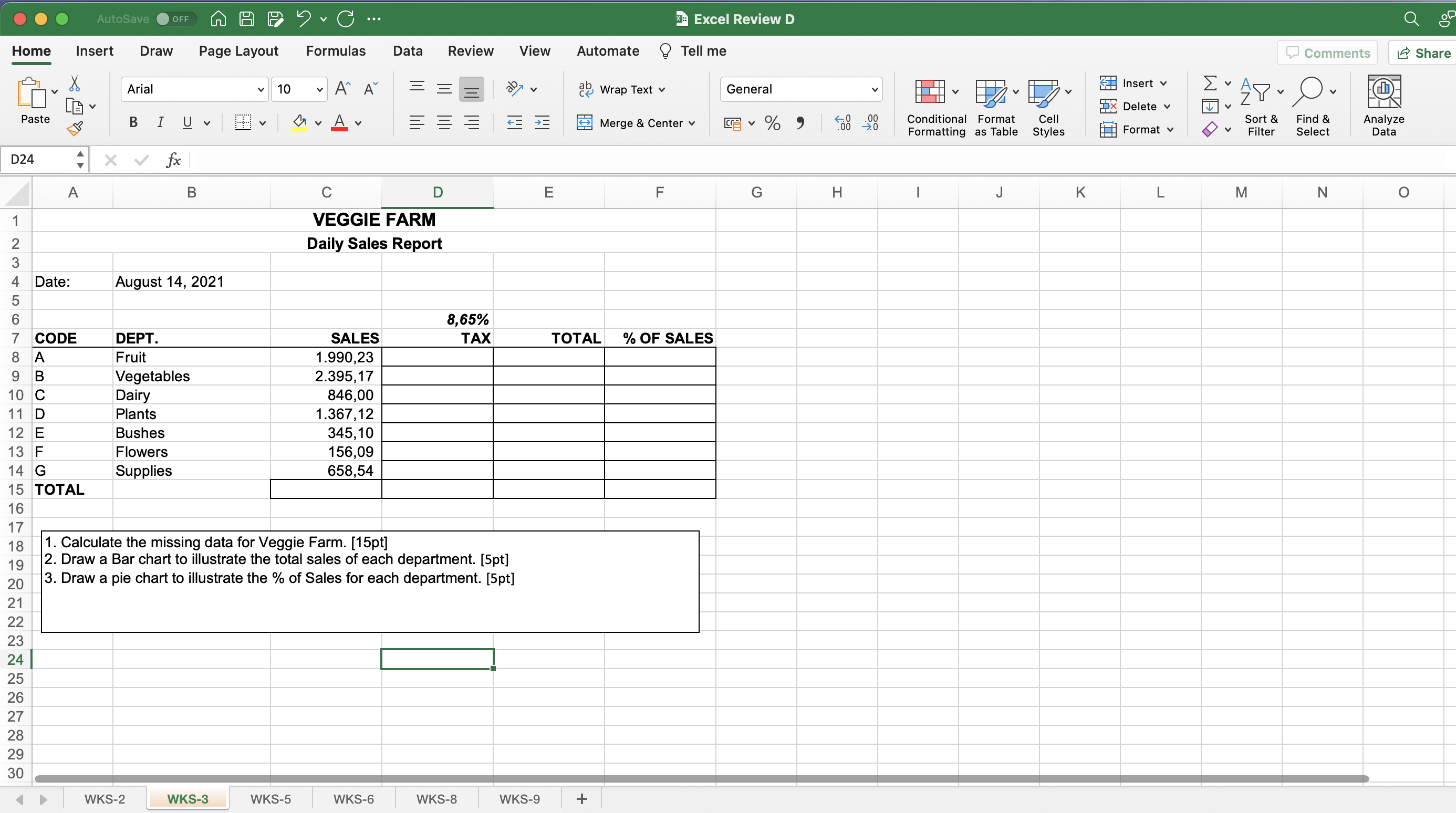Click the Cut scissors icon
1456x813 pixels.
pyautogui.click(x=74, y=84)
